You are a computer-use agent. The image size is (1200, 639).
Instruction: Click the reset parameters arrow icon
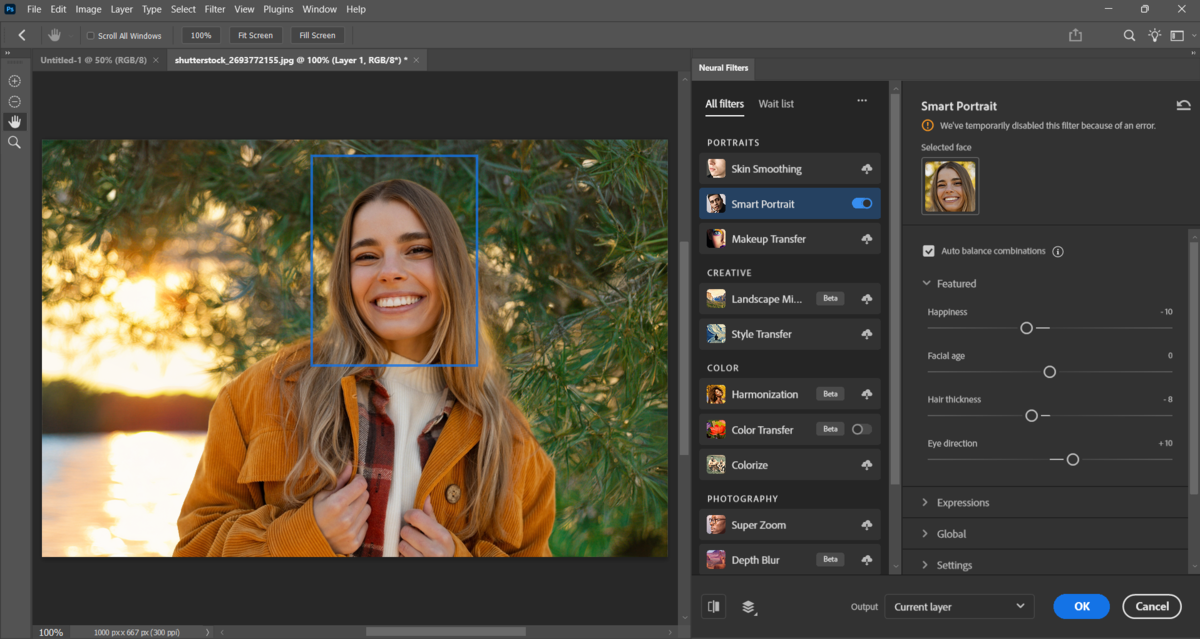[x=1183, y=105]
